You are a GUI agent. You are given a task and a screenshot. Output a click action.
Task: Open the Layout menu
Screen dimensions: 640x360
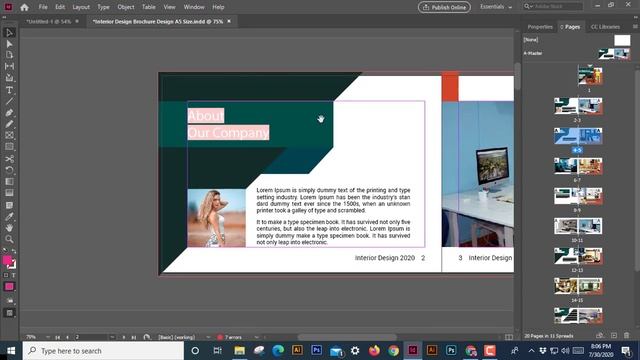(x=81, y=7)
